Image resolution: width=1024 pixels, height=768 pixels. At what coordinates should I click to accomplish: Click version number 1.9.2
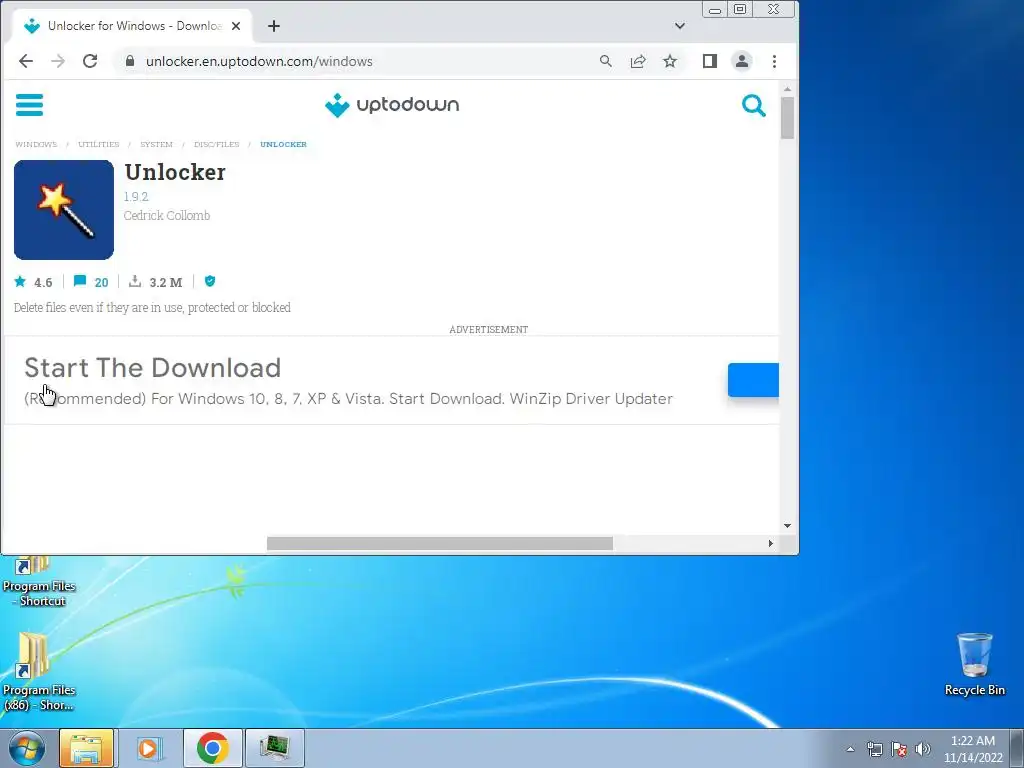click(x=136, y=197)
